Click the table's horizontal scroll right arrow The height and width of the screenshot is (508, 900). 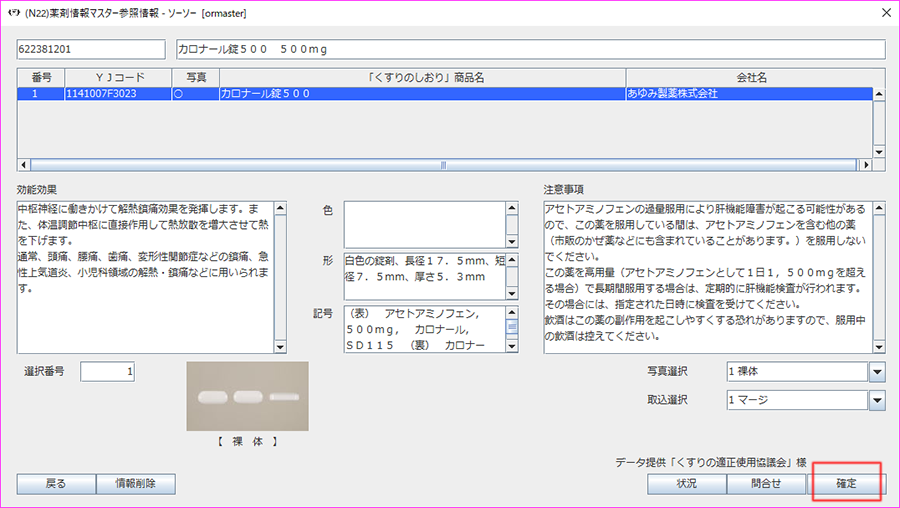click(866, 165)
